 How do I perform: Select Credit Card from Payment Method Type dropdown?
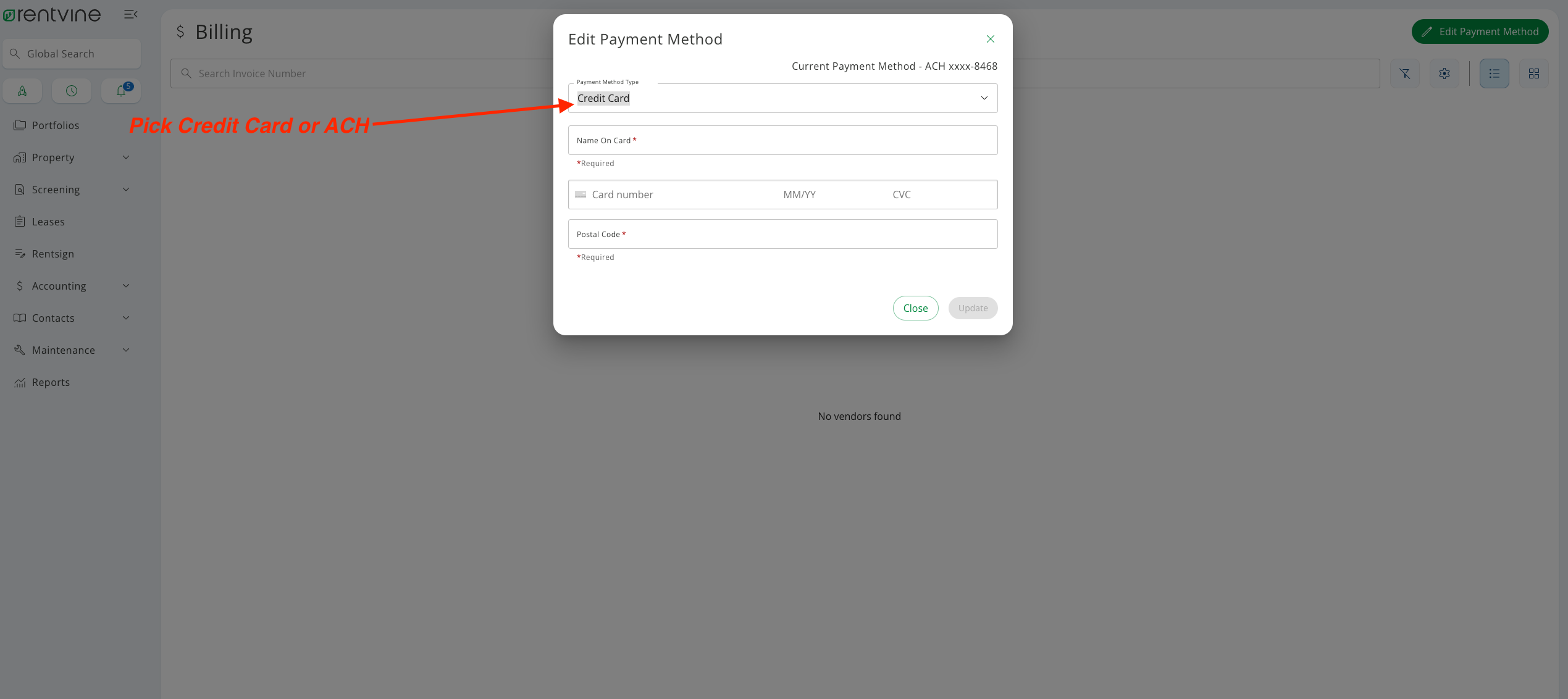[783, 97]
